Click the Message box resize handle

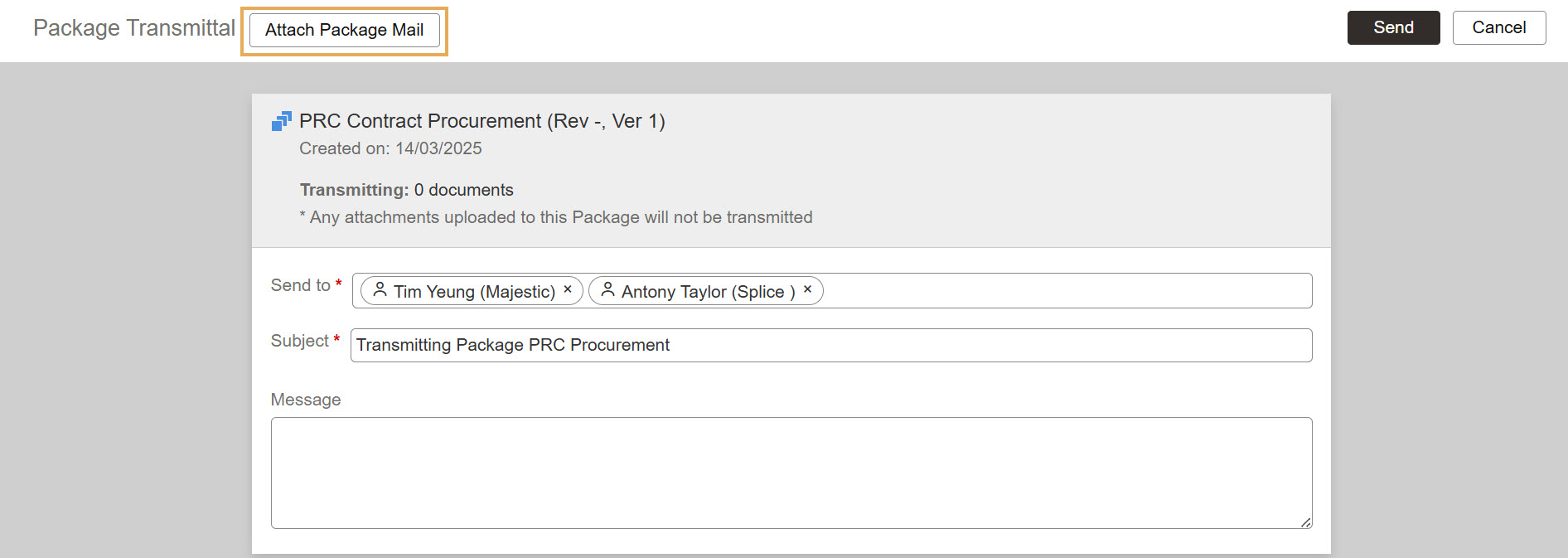click(1305, 522)
